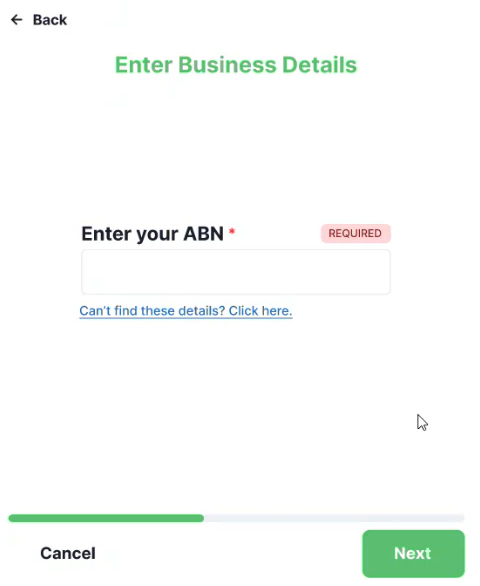Click the word "Details" in the green heading
The height and width of the screenshot is (586, 480).
[x=320, y=65]
